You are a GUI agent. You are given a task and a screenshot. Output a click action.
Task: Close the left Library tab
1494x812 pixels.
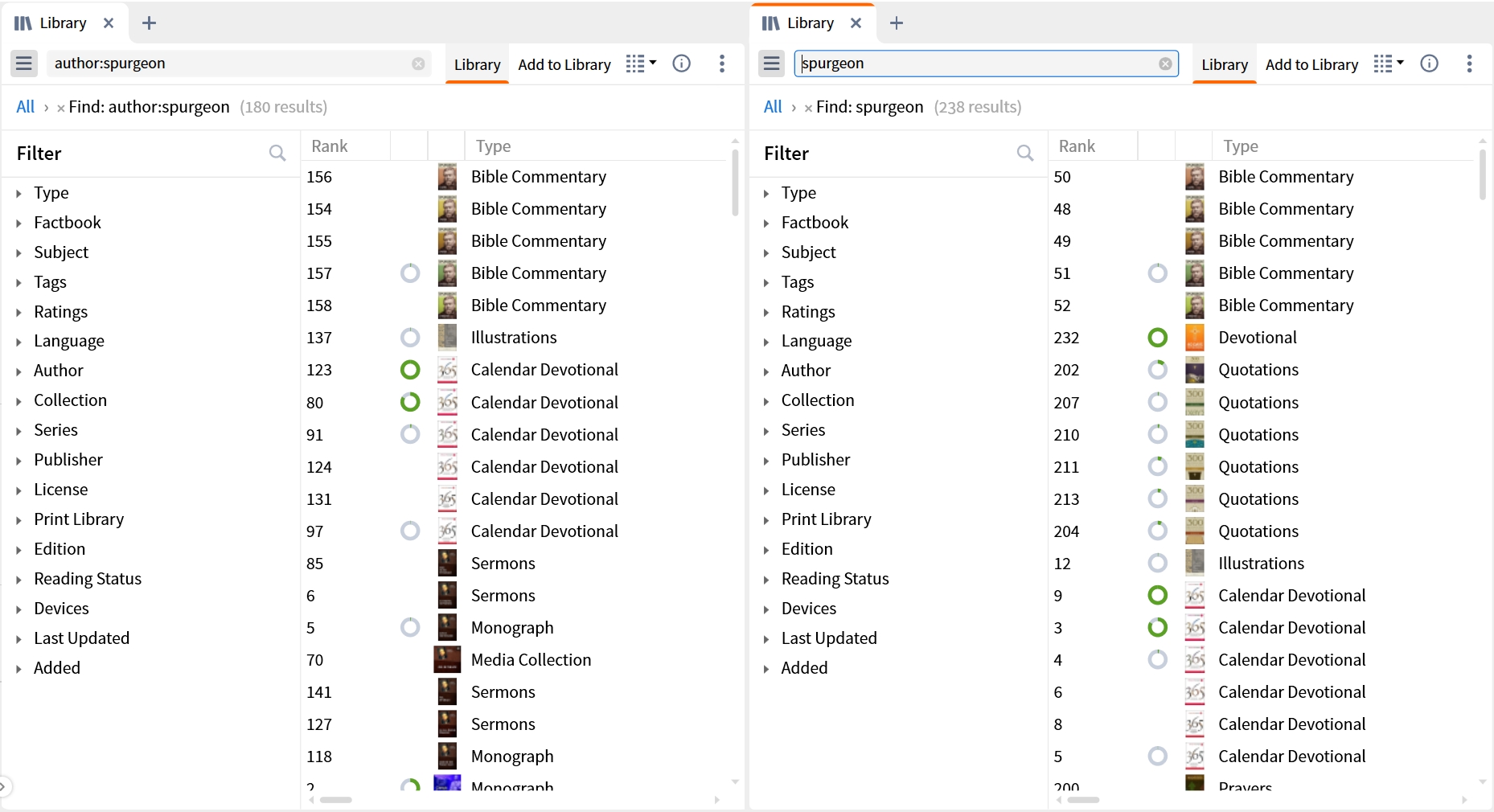pyautogui.click(x=109, y=23)
